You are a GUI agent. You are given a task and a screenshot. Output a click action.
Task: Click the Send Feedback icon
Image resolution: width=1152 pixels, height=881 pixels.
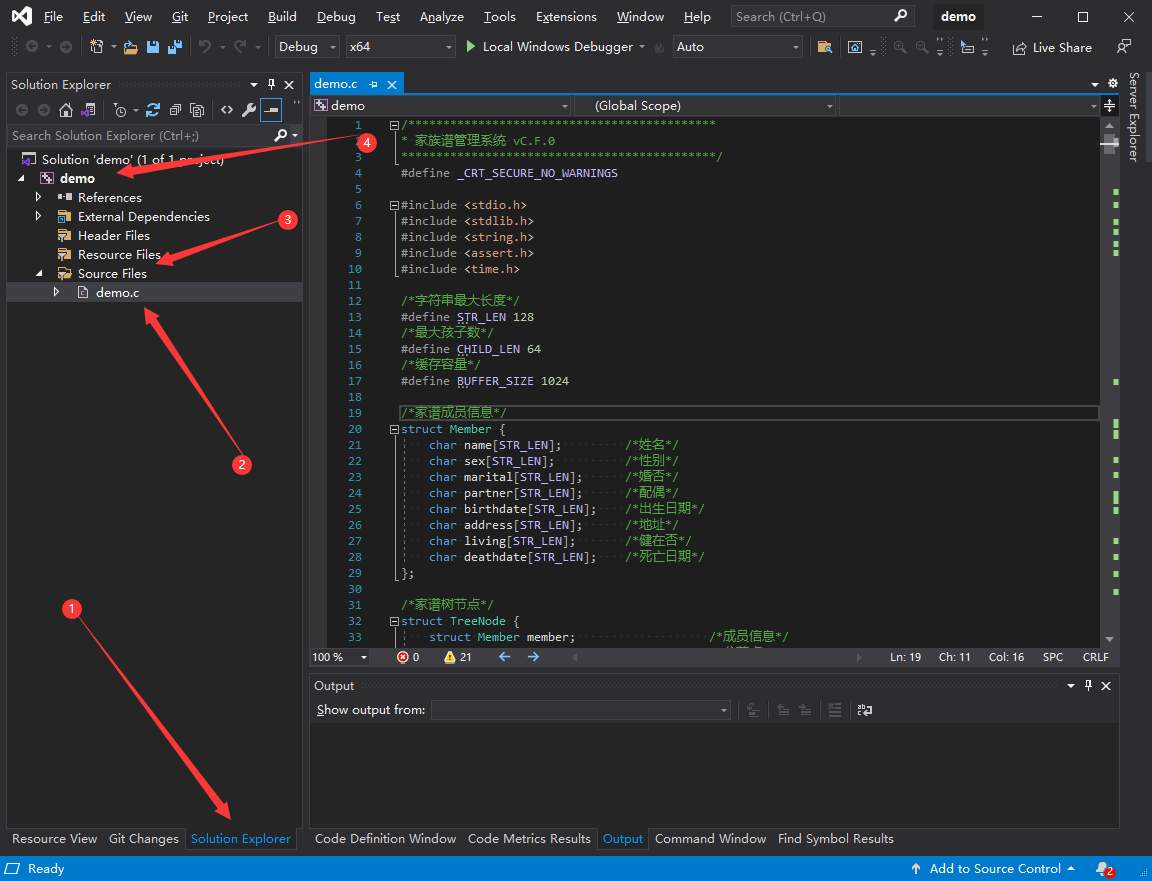(x=1124, y=47)
